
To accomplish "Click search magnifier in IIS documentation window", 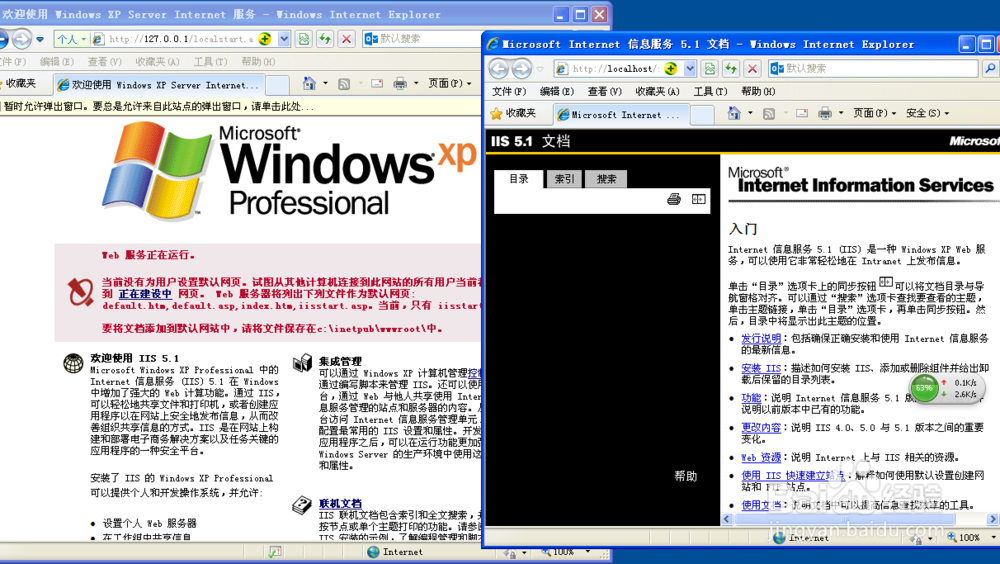I will coord(990,68).
